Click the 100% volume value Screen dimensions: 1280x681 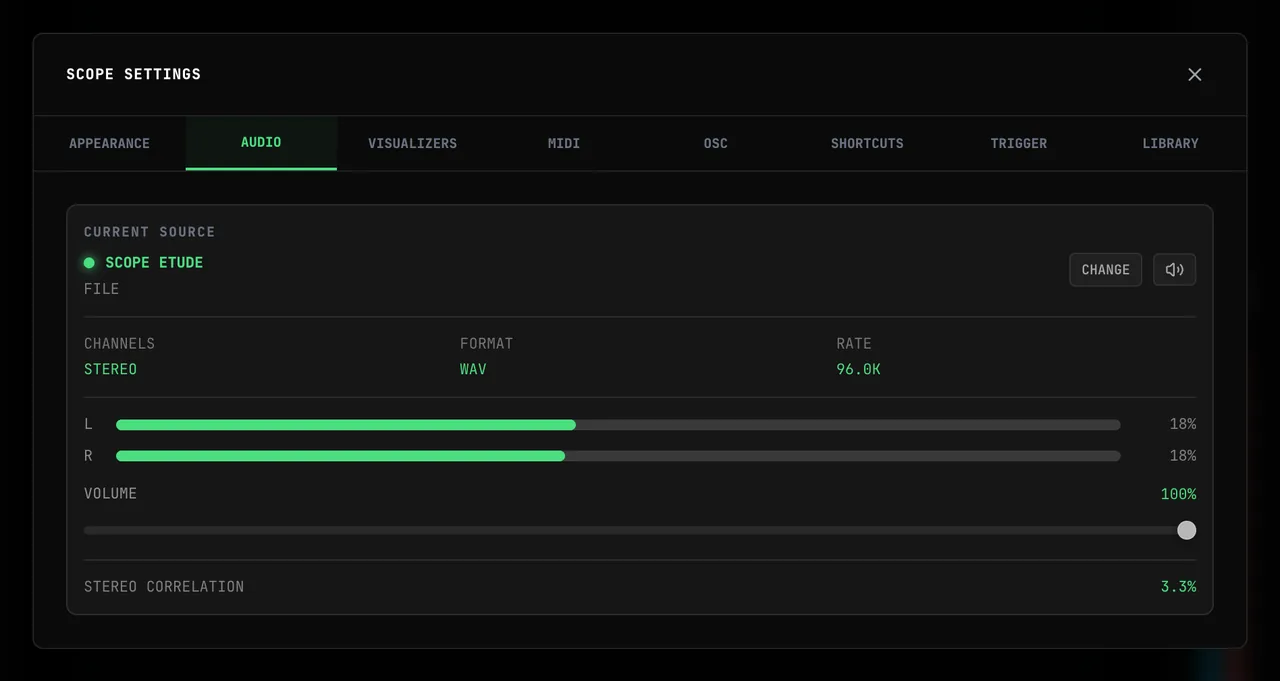(1178, 494)
